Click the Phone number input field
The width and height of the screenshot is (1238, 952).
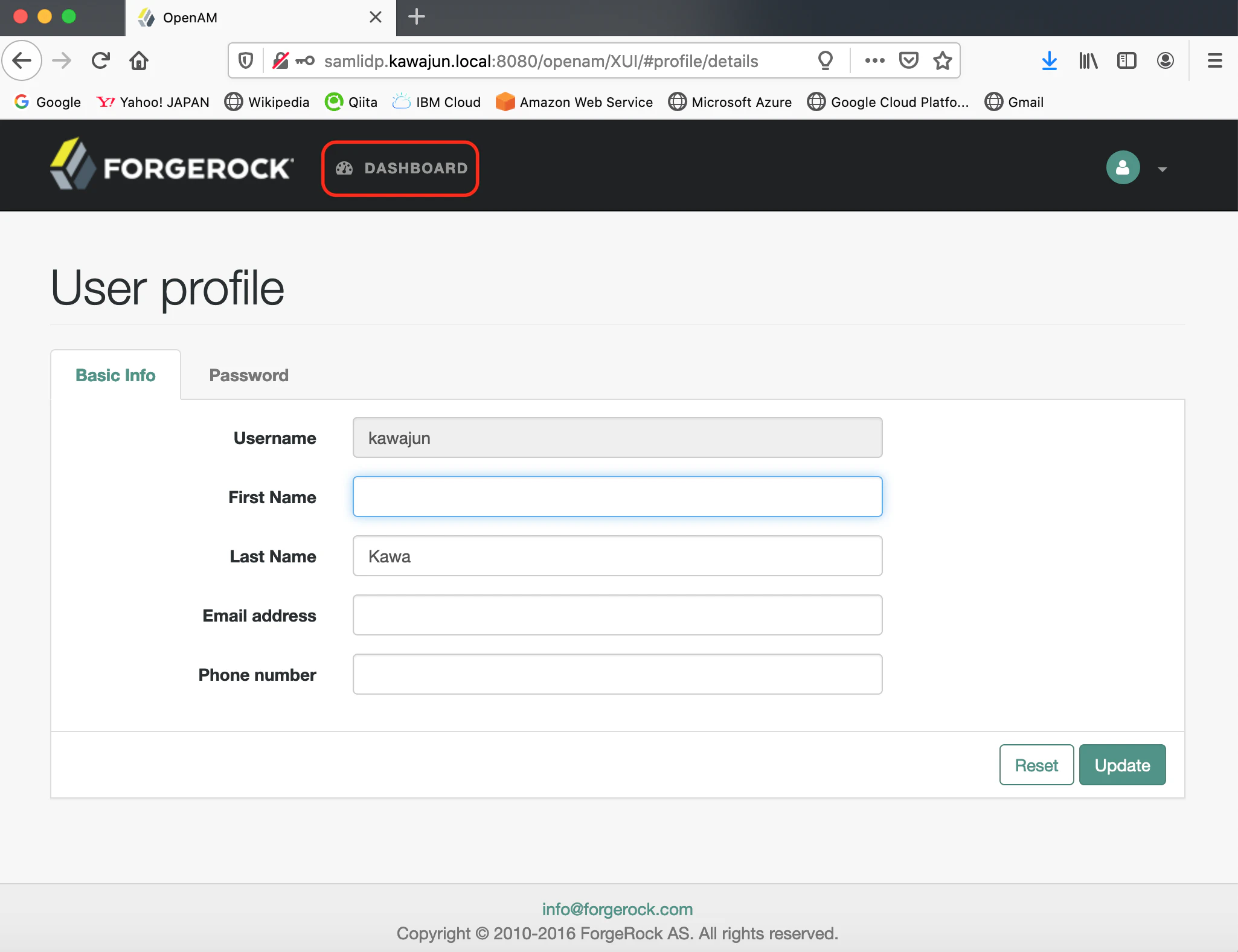coord(617,674)
